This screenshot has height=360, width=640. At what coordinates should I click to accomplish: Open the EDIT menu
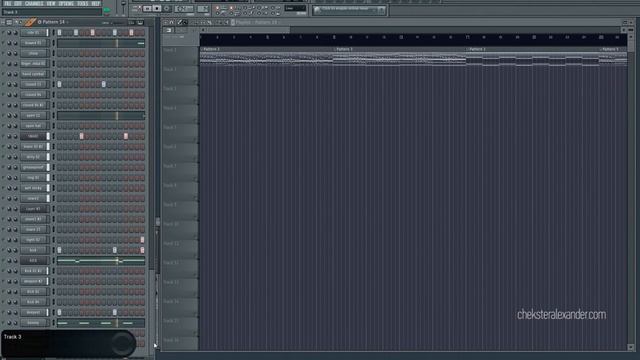18,3
